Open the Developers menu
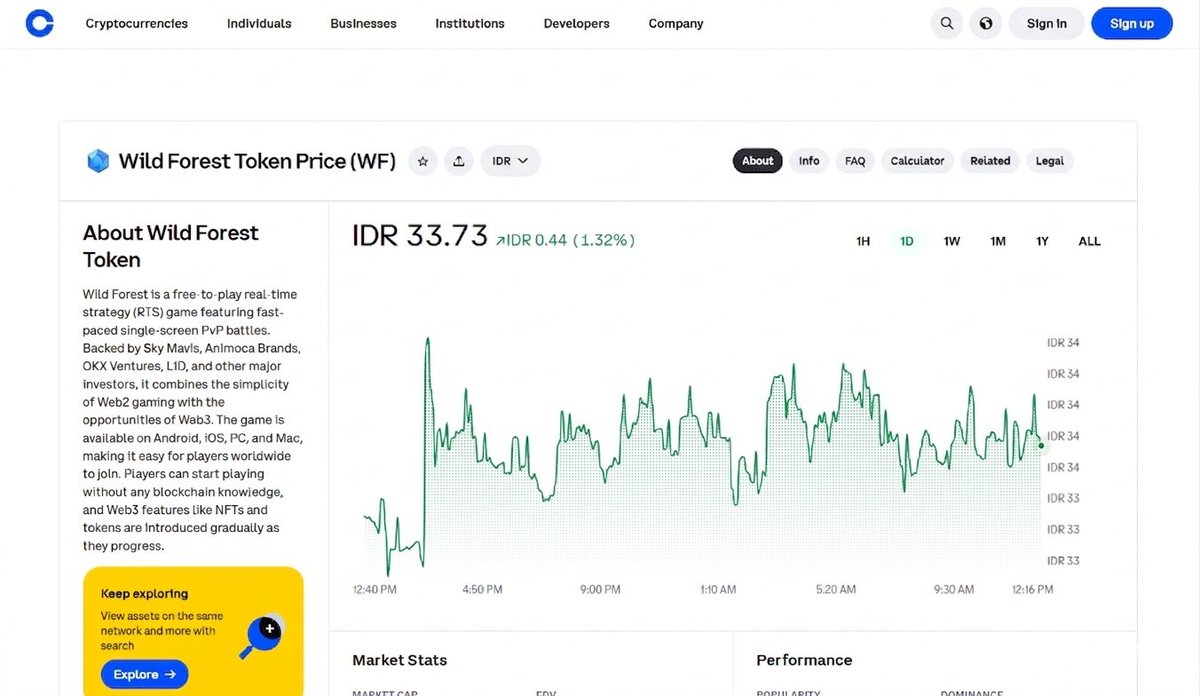 click(576, 23)
